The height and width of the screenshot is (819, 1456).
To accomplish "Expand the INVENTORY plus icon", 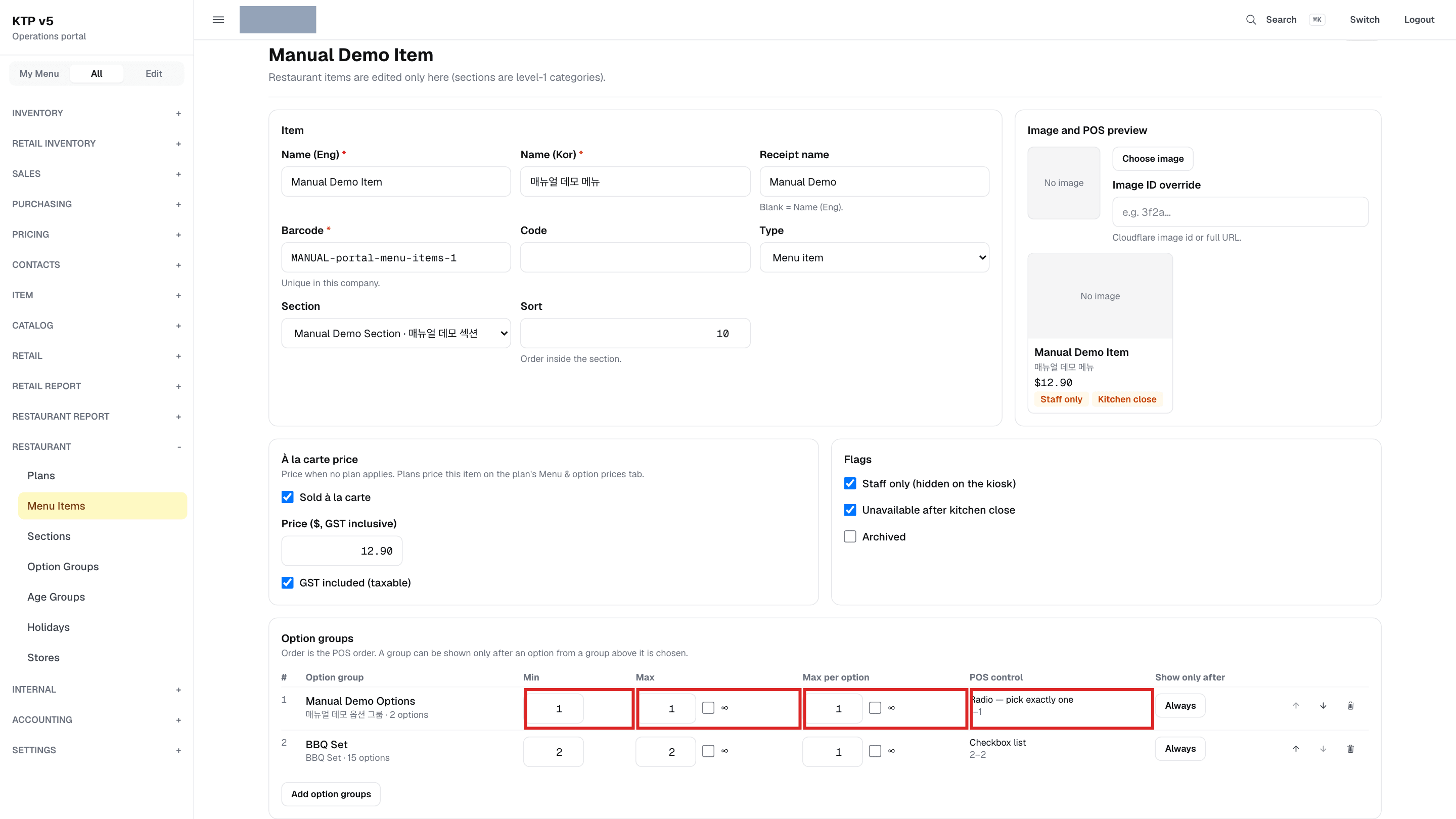I will coord(178,114).
